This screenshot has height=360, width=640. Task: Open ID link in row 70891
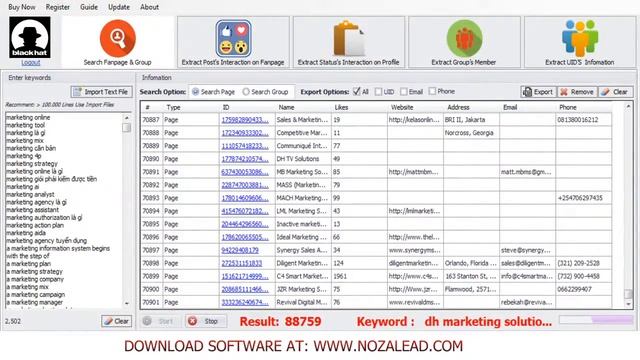coord(245,172)
